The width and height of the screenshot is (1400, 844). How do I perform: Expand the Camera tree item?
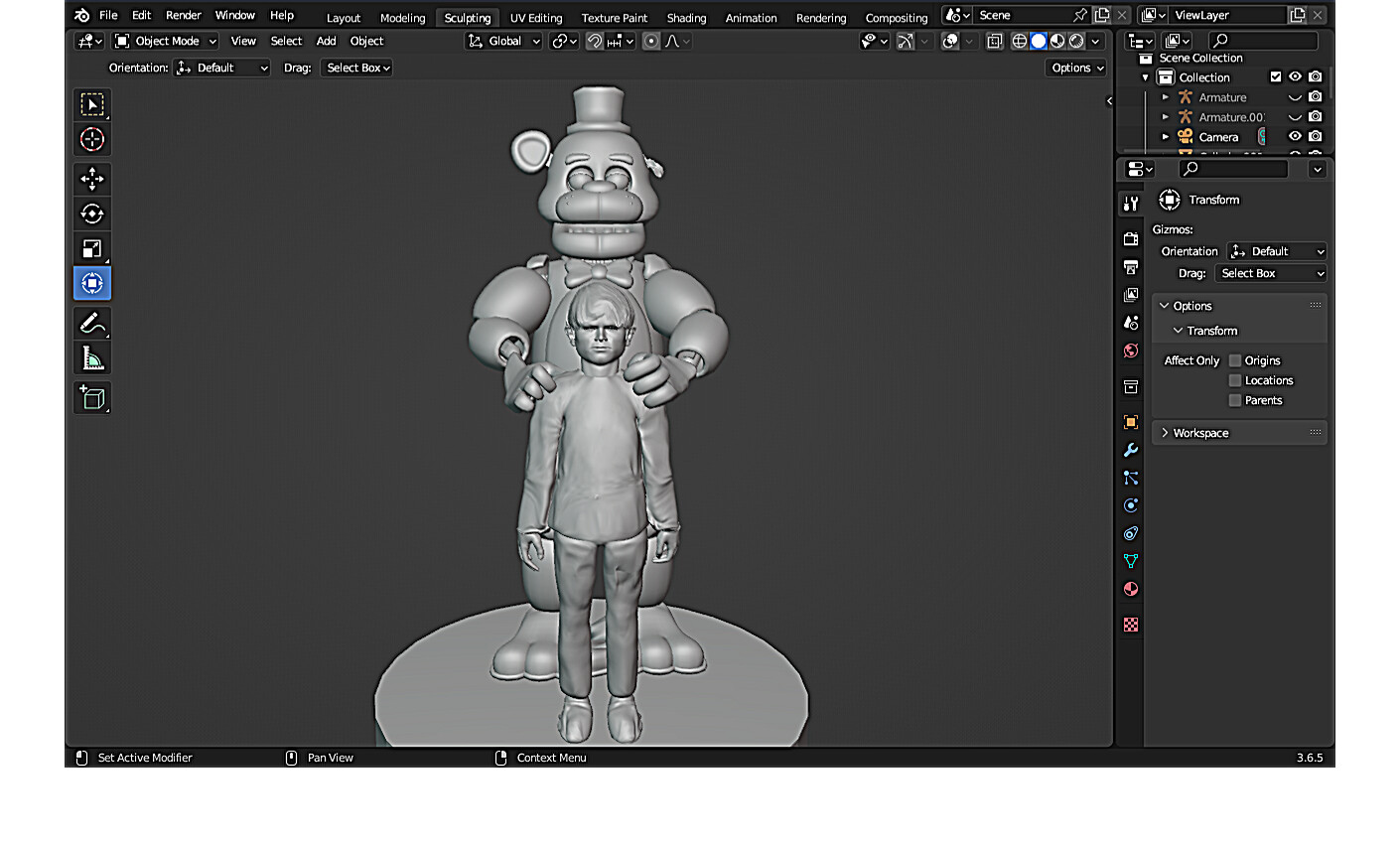tap(1166, 136)
